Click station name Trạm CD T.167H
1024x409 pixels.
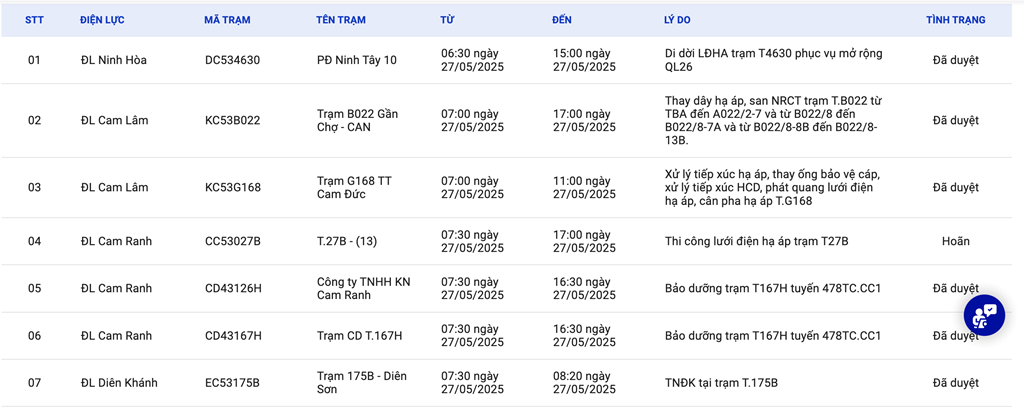click(359, 336)
